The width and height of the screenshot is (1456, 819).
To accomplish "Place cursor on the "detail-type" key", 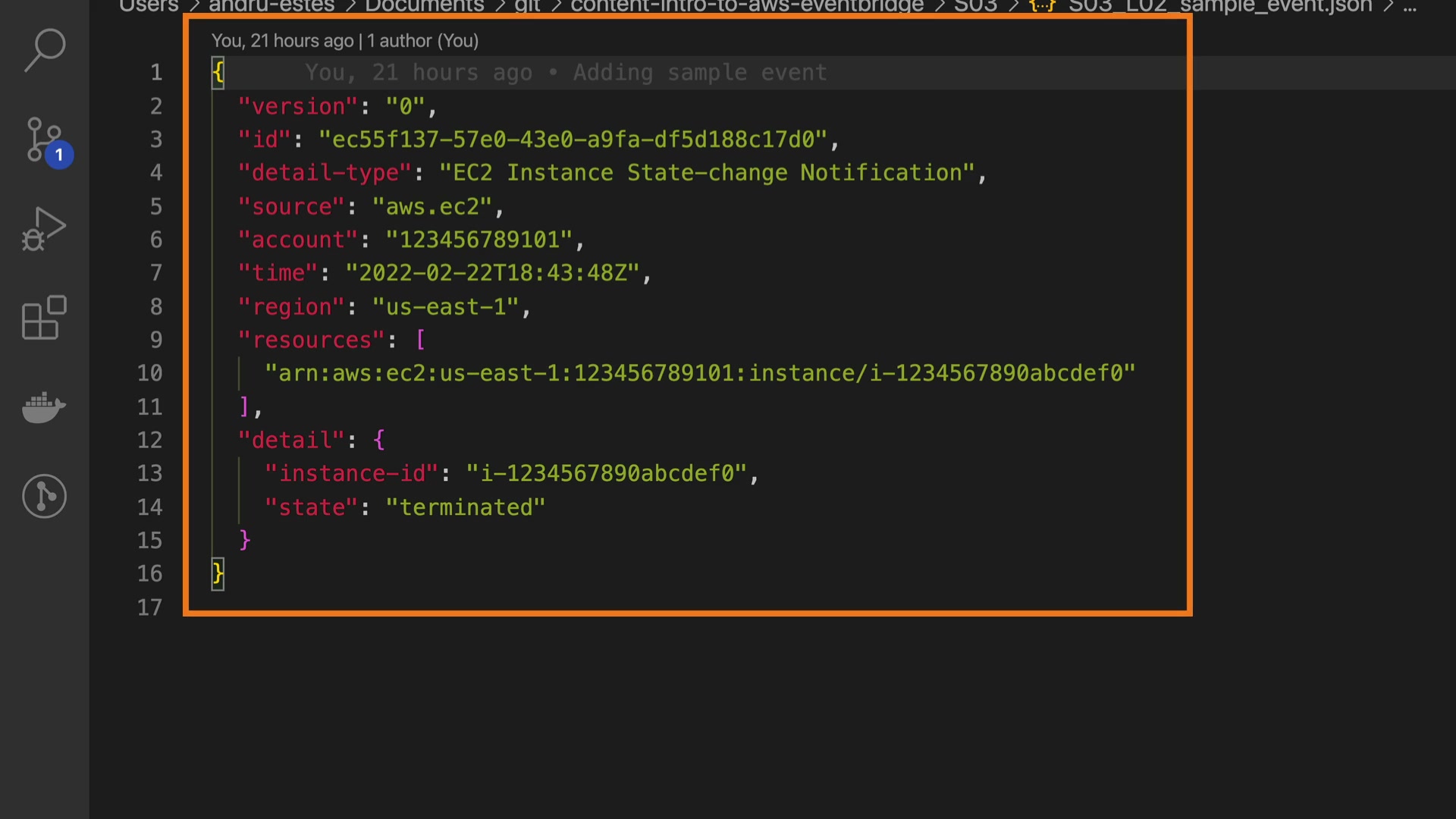I will [x=325, y=173].
